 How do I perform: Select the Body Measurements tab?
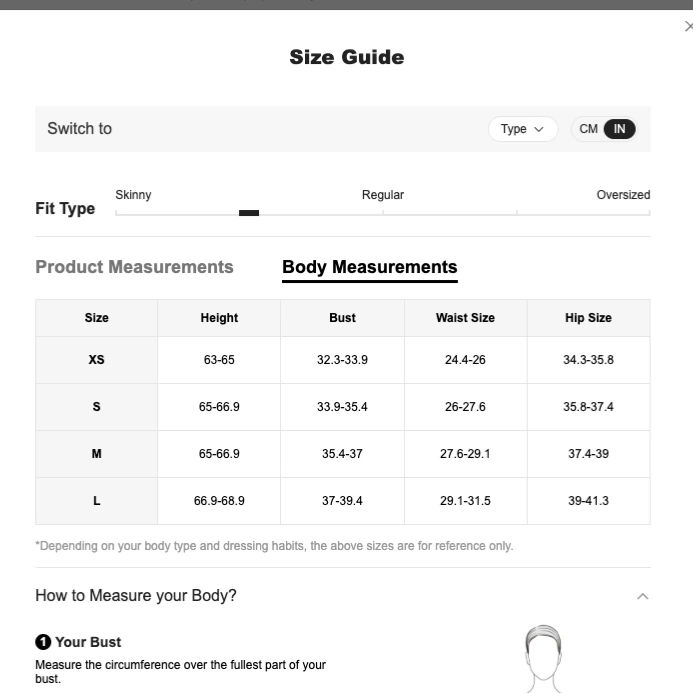point(370,267)
